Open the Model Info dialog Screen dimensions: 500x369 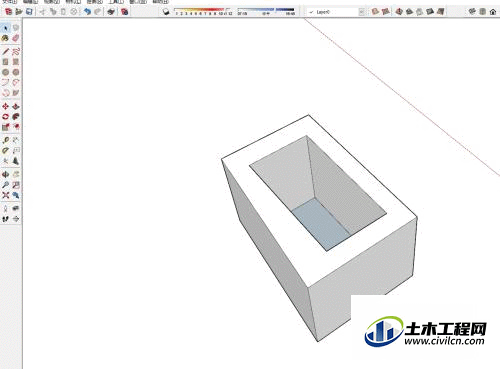[x=125, y=12]
